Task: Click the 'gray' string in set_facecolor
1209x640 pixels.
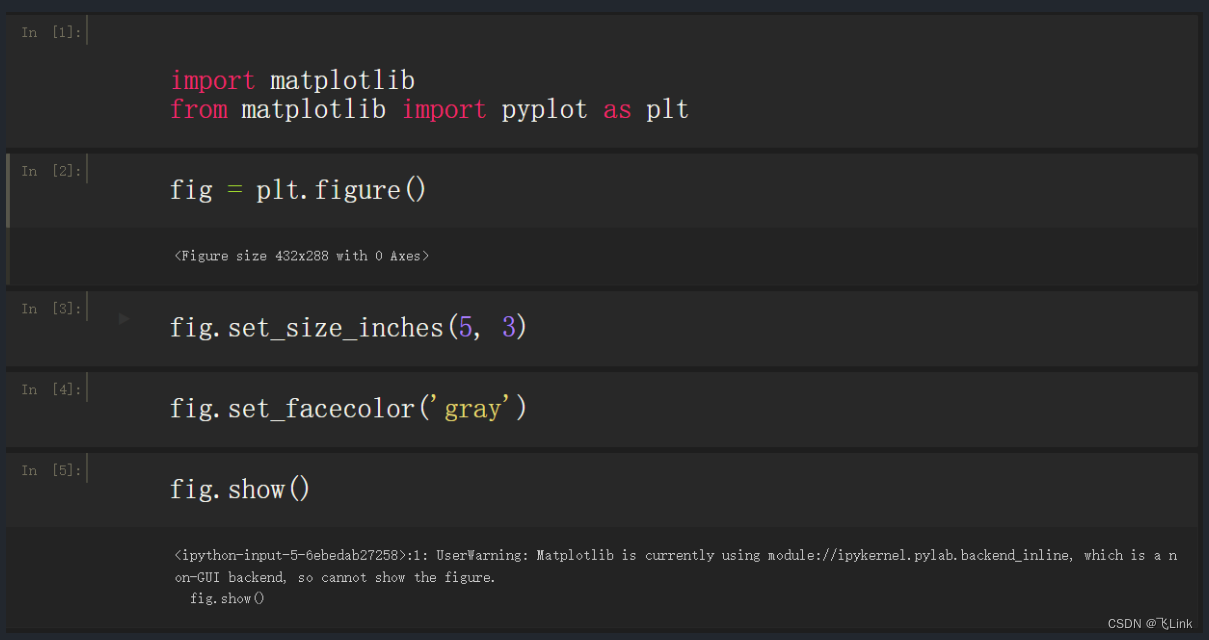Action: [x=473, y=408]
